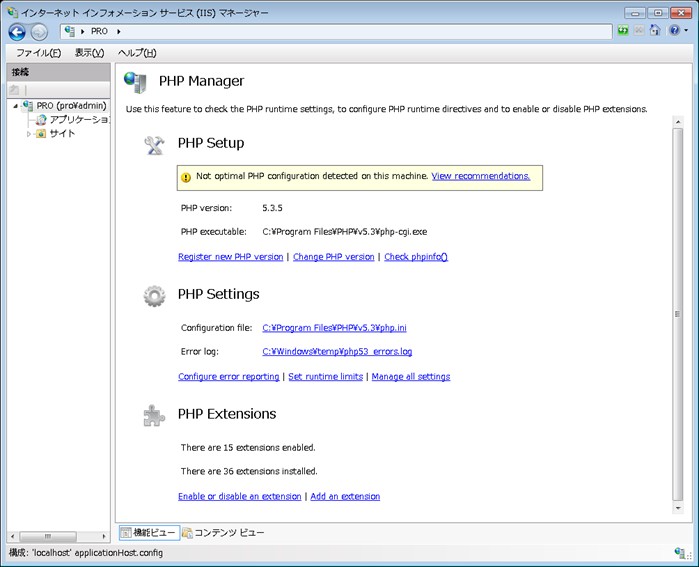
Task: Click PHP version value 5.3.5
Action: [272, 208]
